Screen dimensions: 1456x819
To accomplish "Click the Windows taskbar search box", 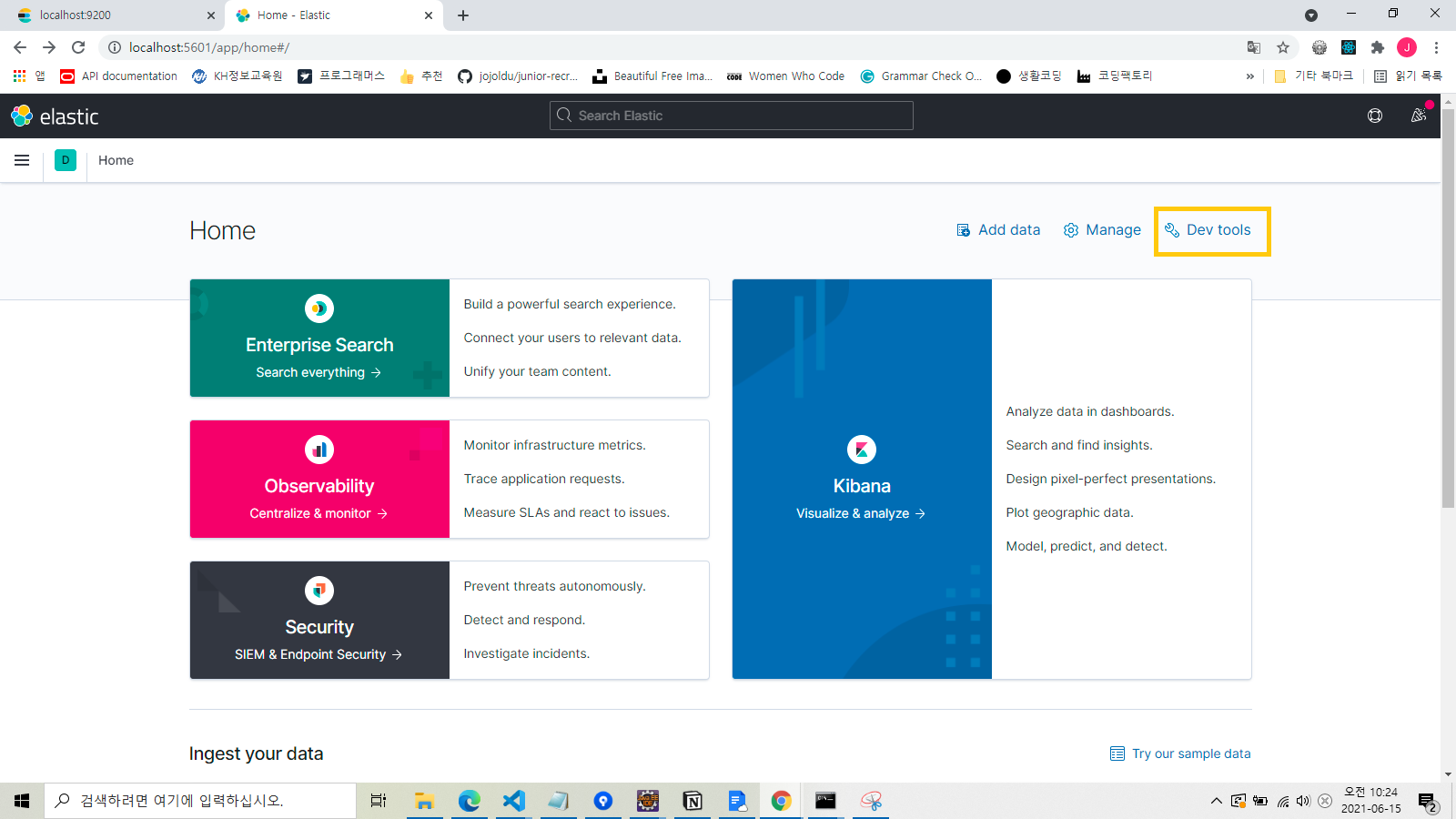I will 200,801.
